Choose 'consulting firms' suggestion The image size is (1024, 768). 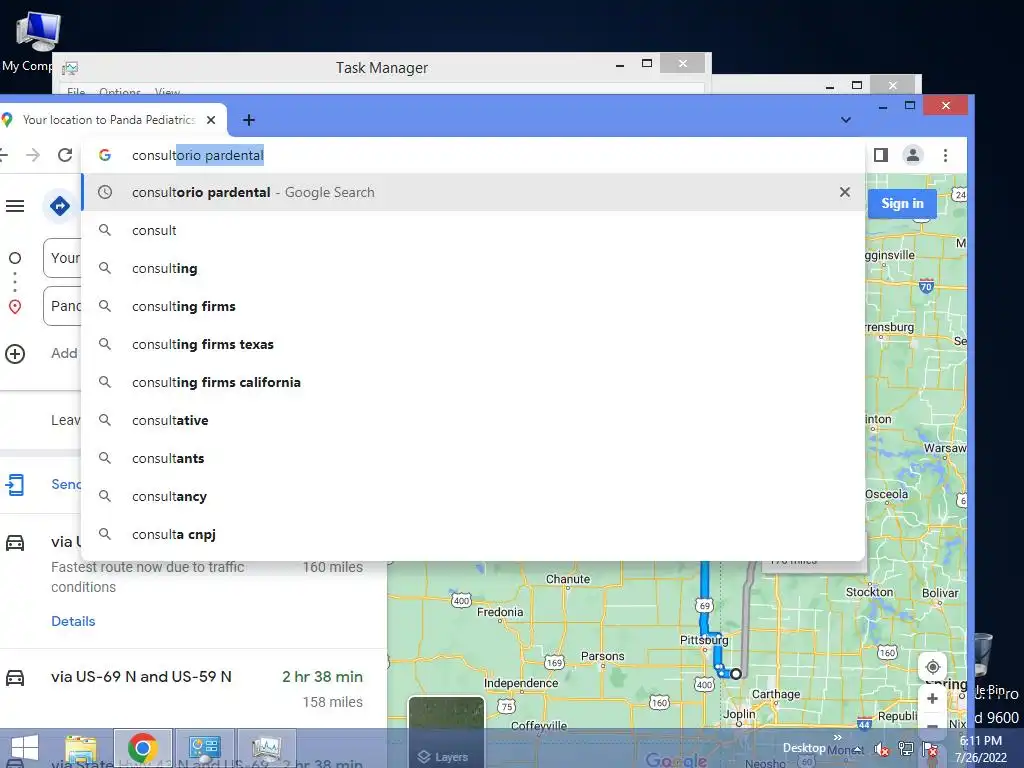point(473,306)
